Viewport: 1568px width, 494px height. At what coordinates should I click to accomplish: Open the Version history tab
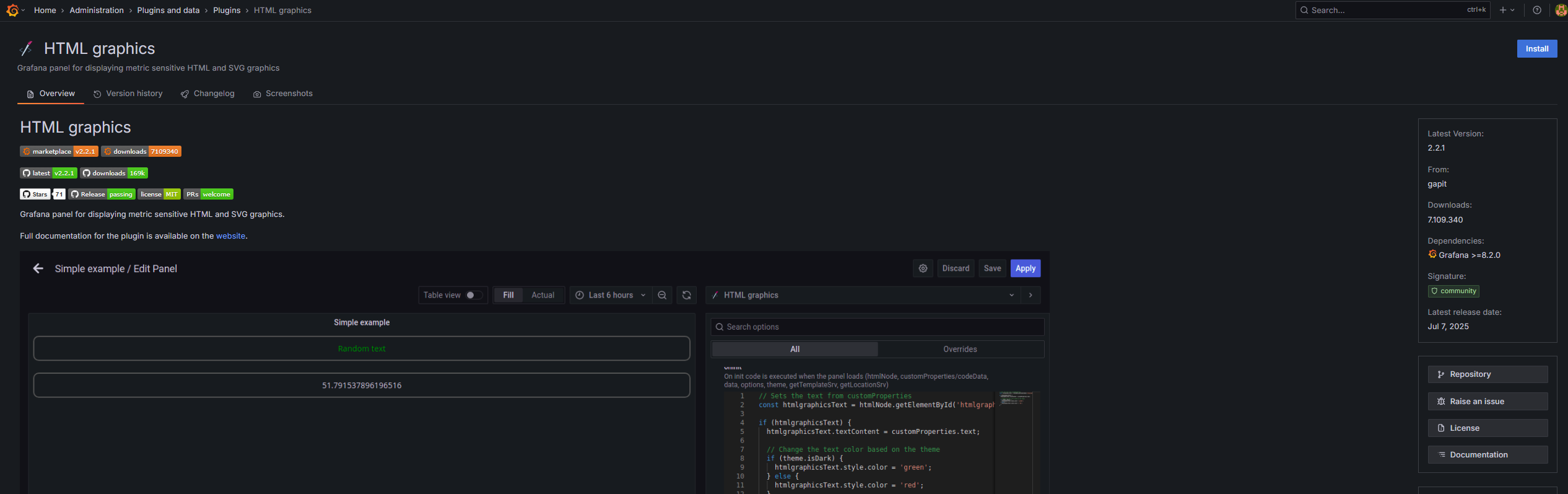pyautogui.click(x=128, y=94)
